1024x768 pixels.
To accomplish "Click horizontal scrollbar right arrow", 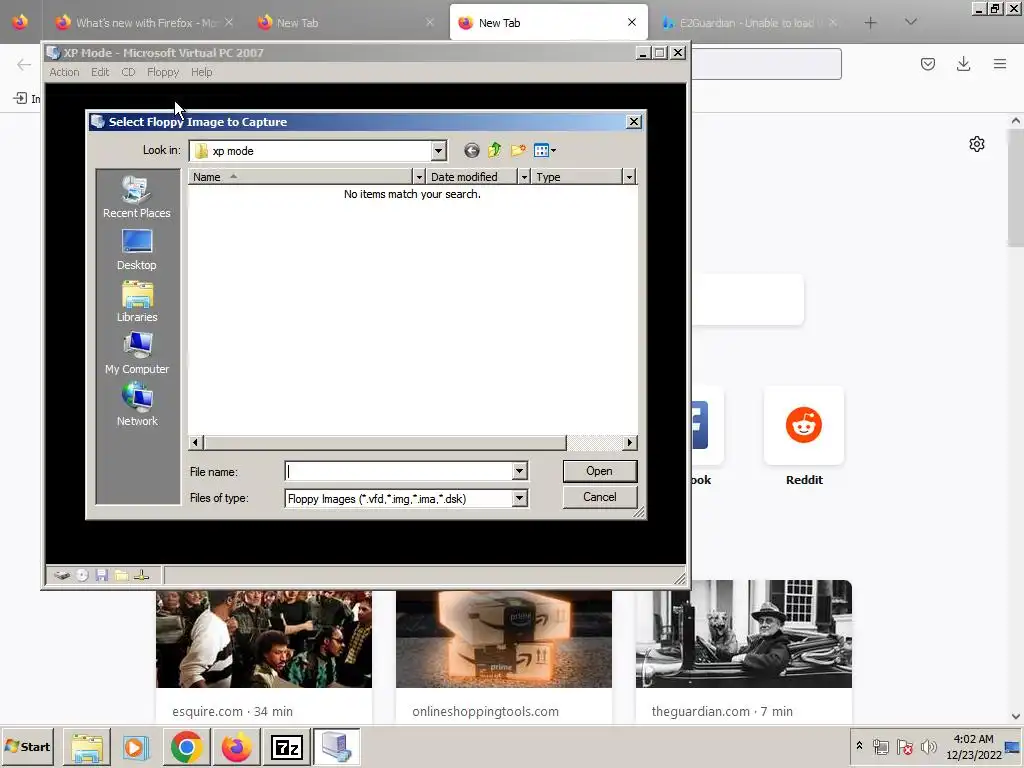I will click(630, 443).
